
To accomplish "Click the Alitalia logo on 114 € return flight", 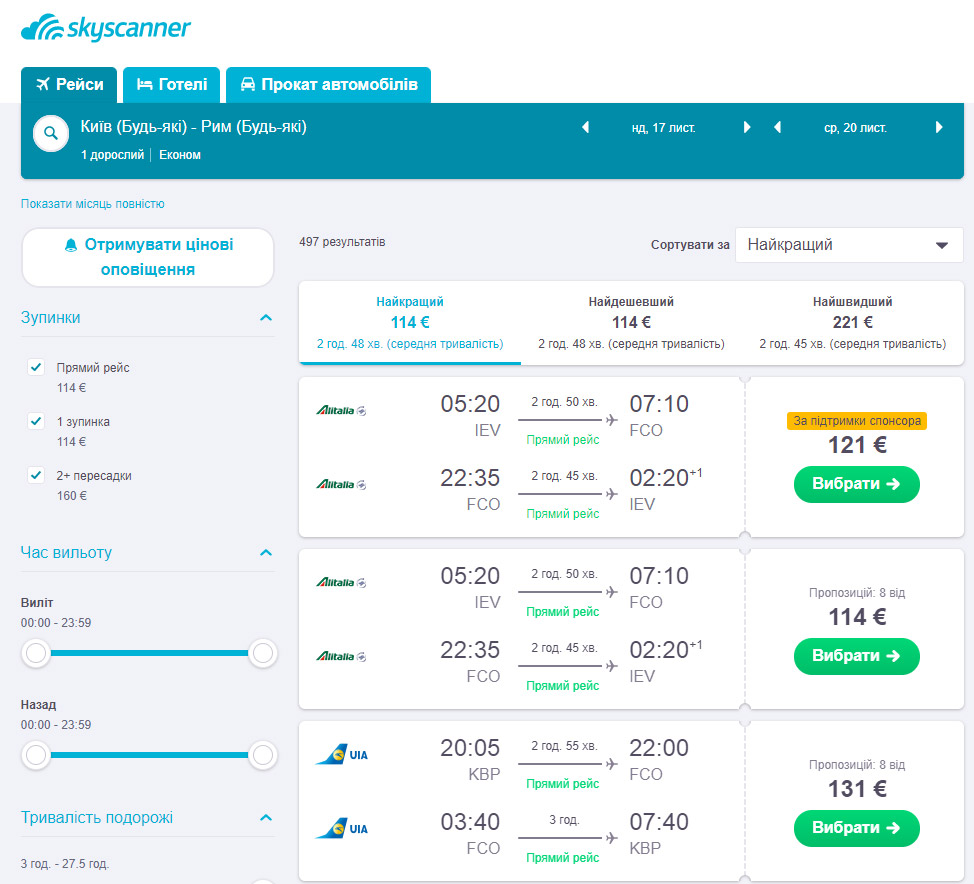I will [x=341, y=656].
